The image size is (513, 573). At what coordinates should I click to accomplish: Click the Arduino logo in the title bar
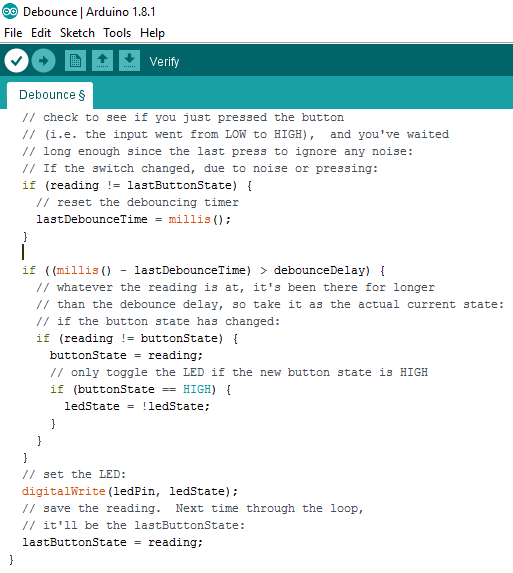[x=10, y=11]
